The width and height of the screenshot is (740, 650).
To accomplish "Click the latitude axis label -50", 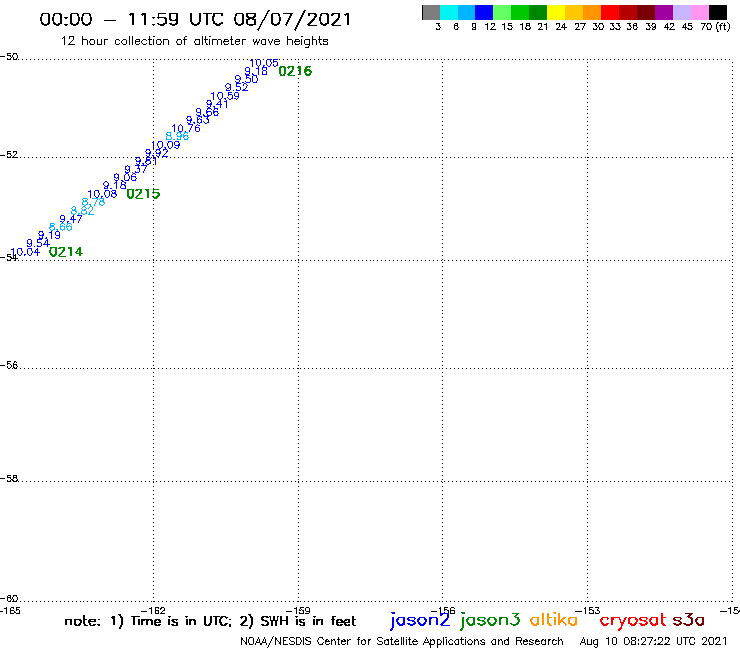I will coord(9,57).
